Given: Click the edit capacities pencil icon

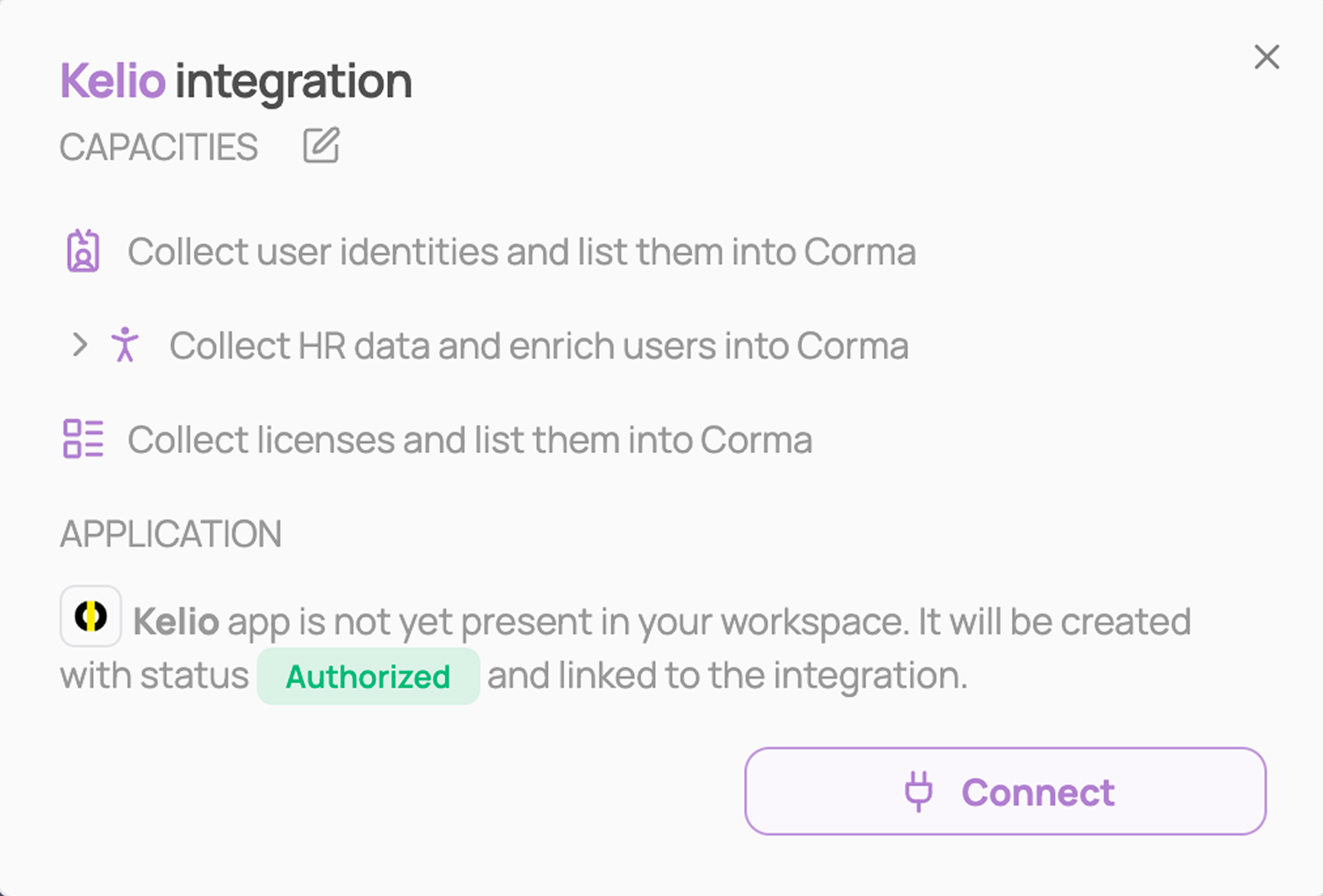Looking at the screenshot, I should (321, 145).
